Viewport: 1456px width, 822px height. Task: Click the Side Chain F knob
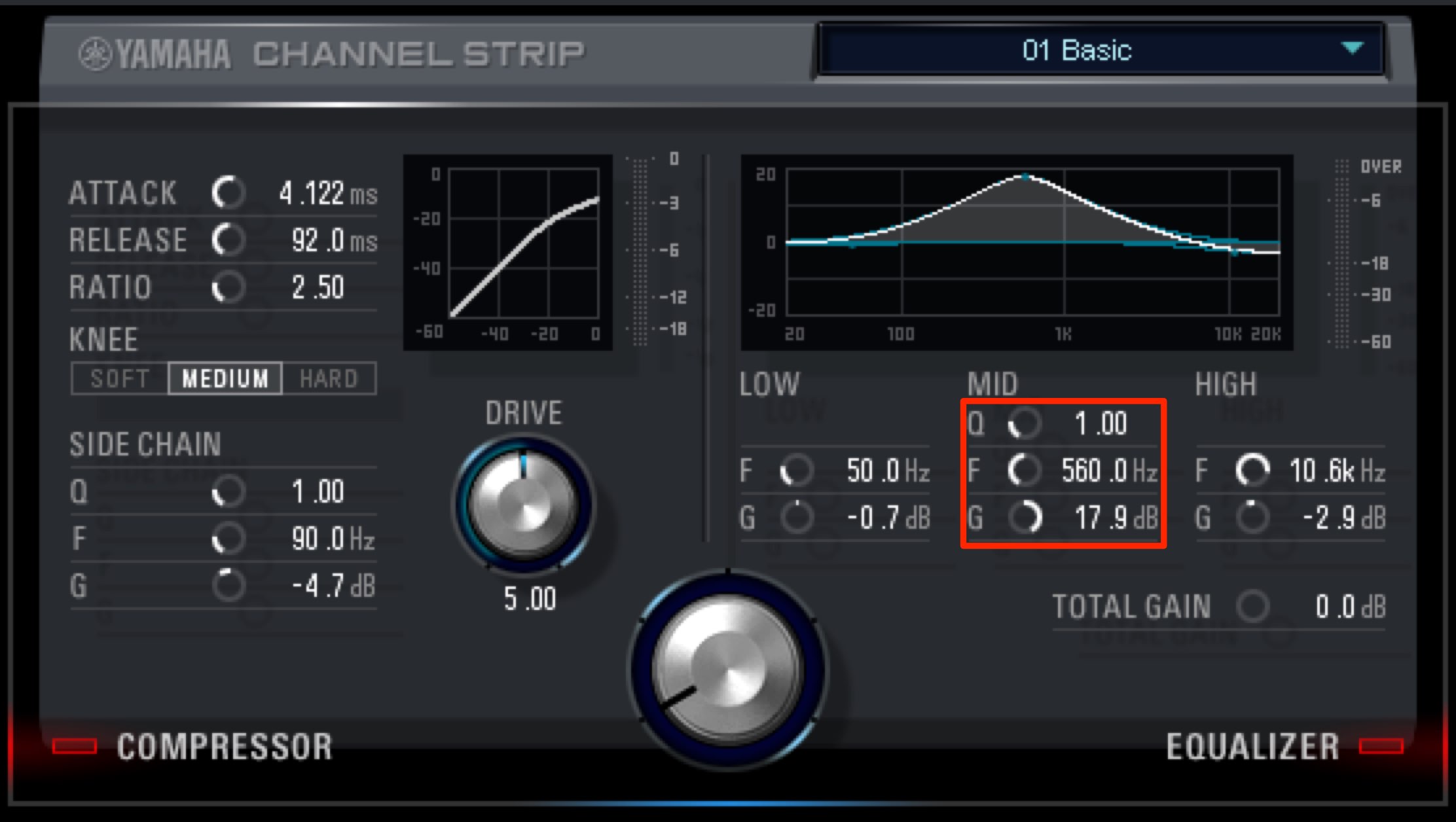click(x=228, y=538)
